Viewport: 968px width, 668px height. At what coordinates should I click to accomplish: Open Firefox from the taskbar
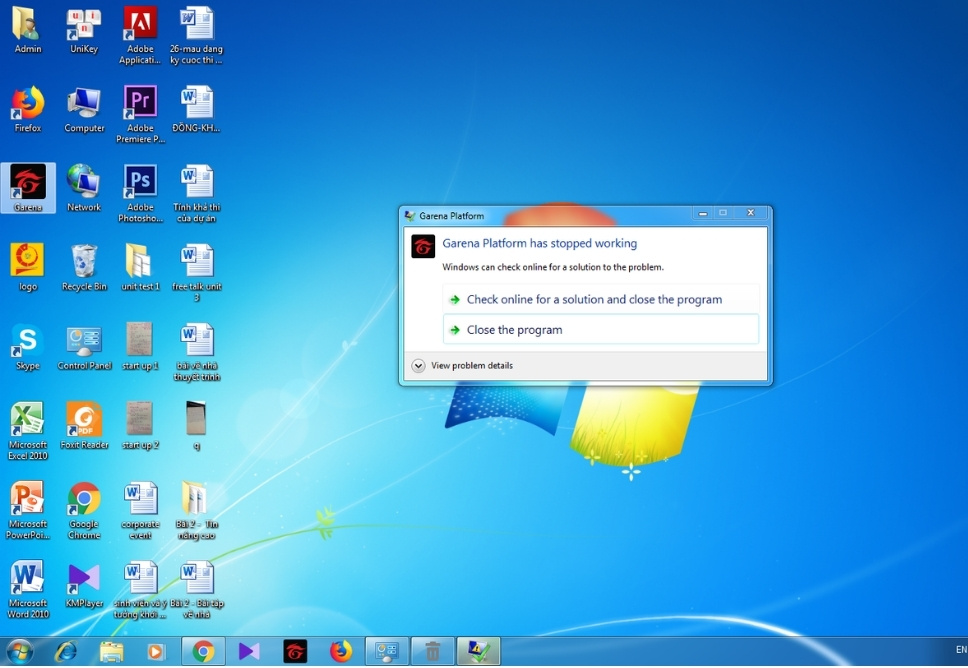[x=340, y=651]
